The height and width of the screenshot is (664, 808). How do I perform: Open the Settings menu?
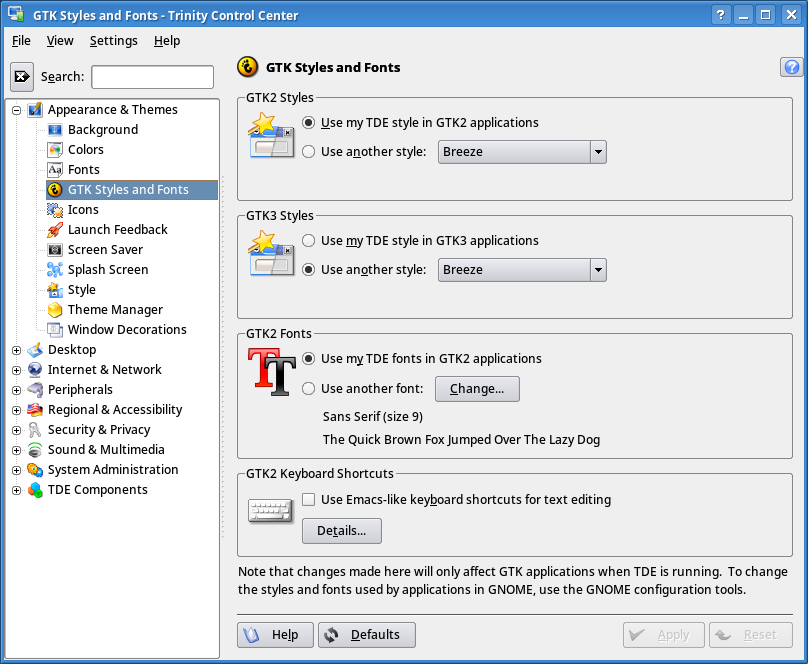(x=113, y=40)
